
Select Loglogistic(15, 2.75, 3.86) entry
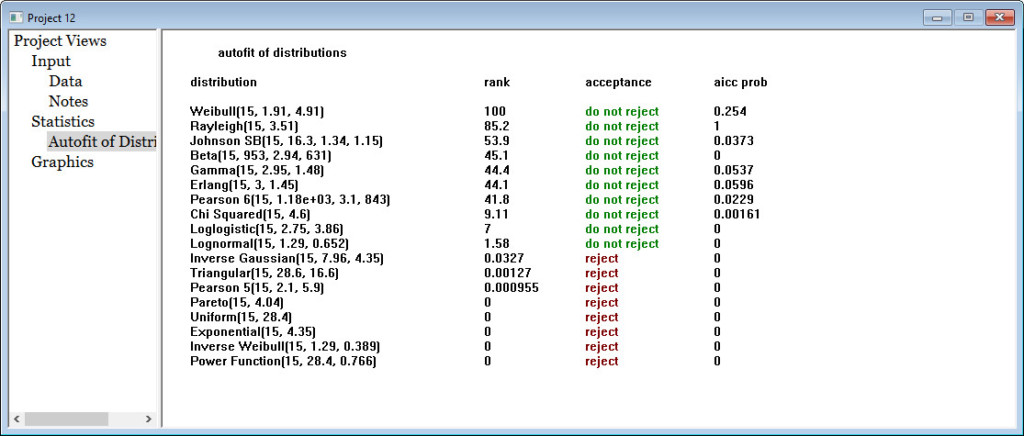266,229
